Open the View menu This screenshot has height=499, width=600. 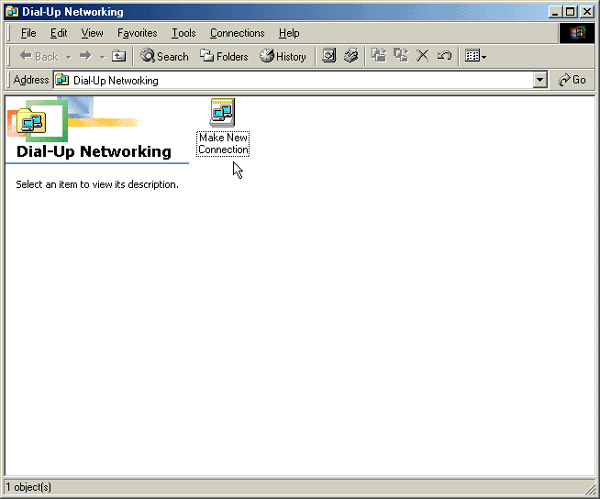[x=92, y=33]
